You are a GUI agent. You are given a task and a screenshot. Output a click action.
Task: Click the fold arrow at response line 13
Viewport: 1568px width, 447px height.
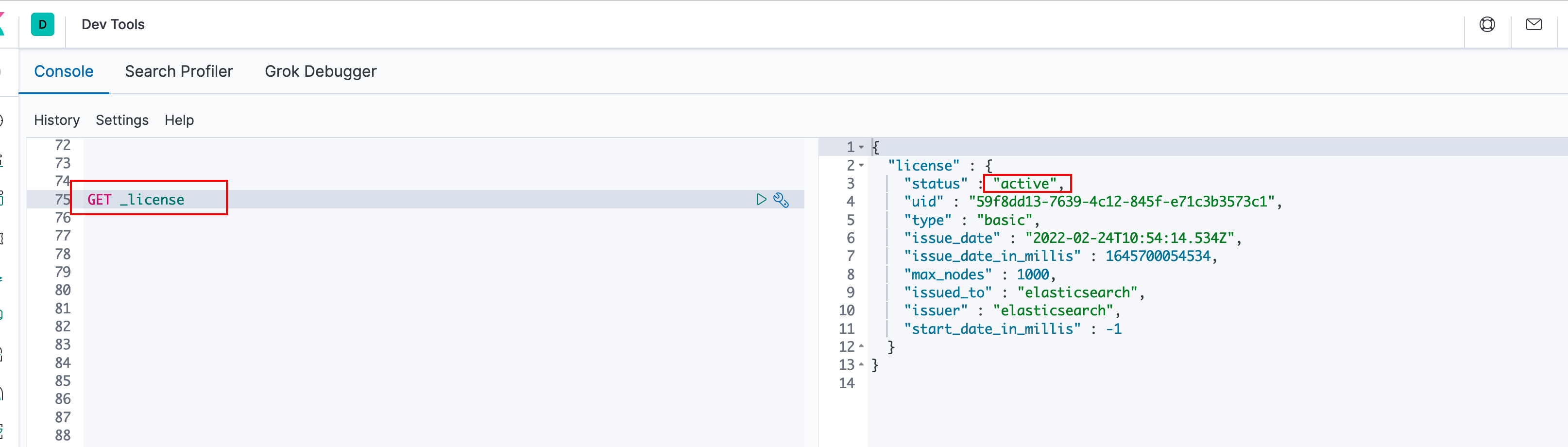pyautogui.click(x=861, y=365)
